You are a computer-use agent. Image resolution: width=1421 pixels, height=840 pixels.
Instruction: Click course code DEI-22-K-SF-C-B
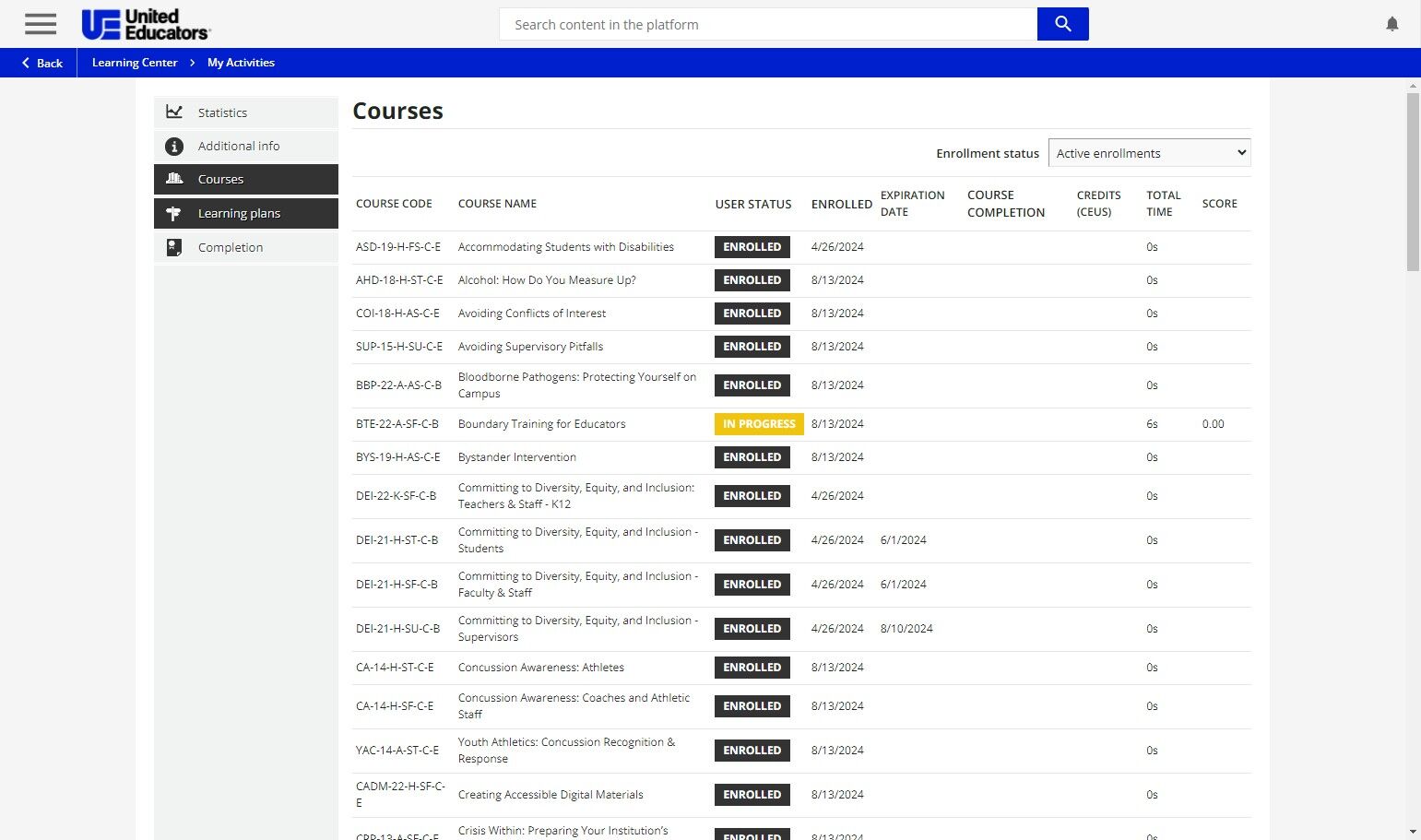coord(397,496)
